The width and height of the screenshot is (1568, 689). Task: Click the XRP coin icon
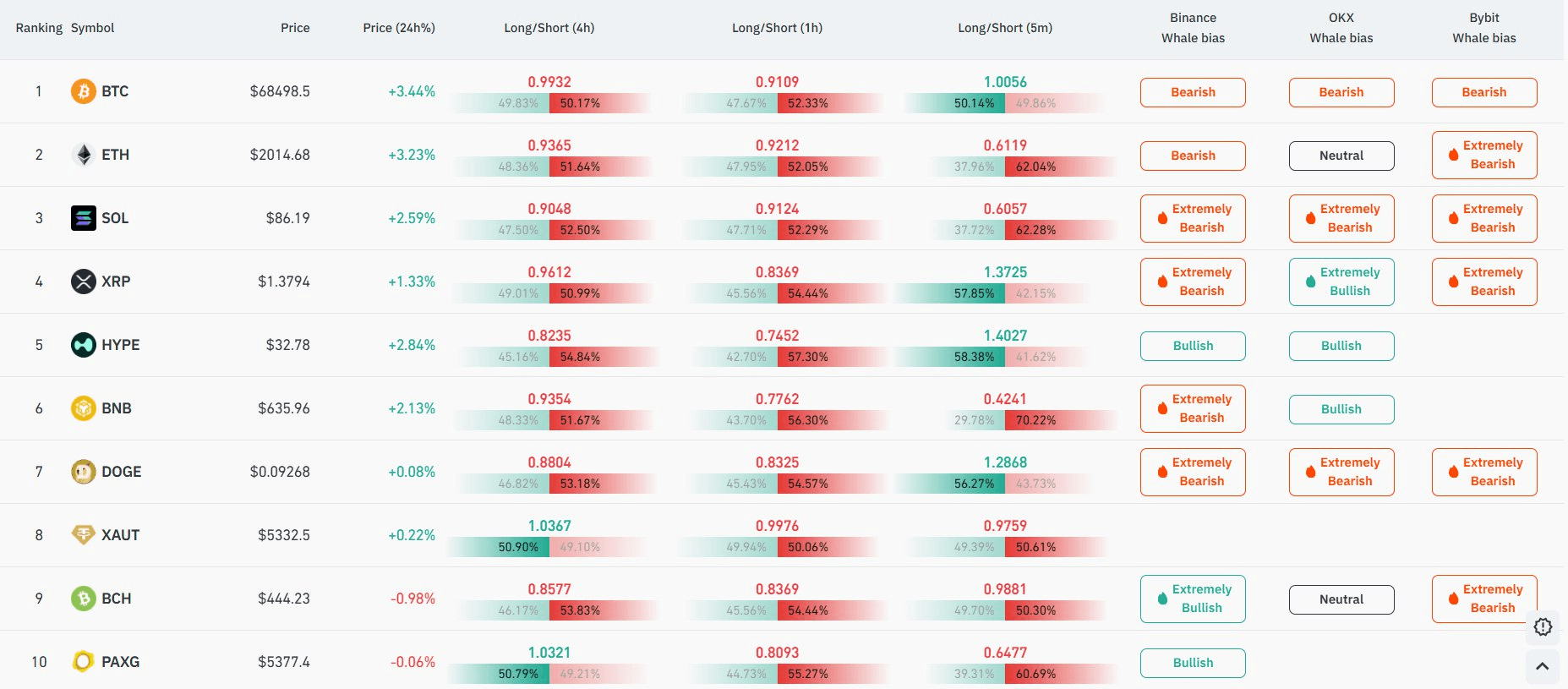[x=83, y=282]
